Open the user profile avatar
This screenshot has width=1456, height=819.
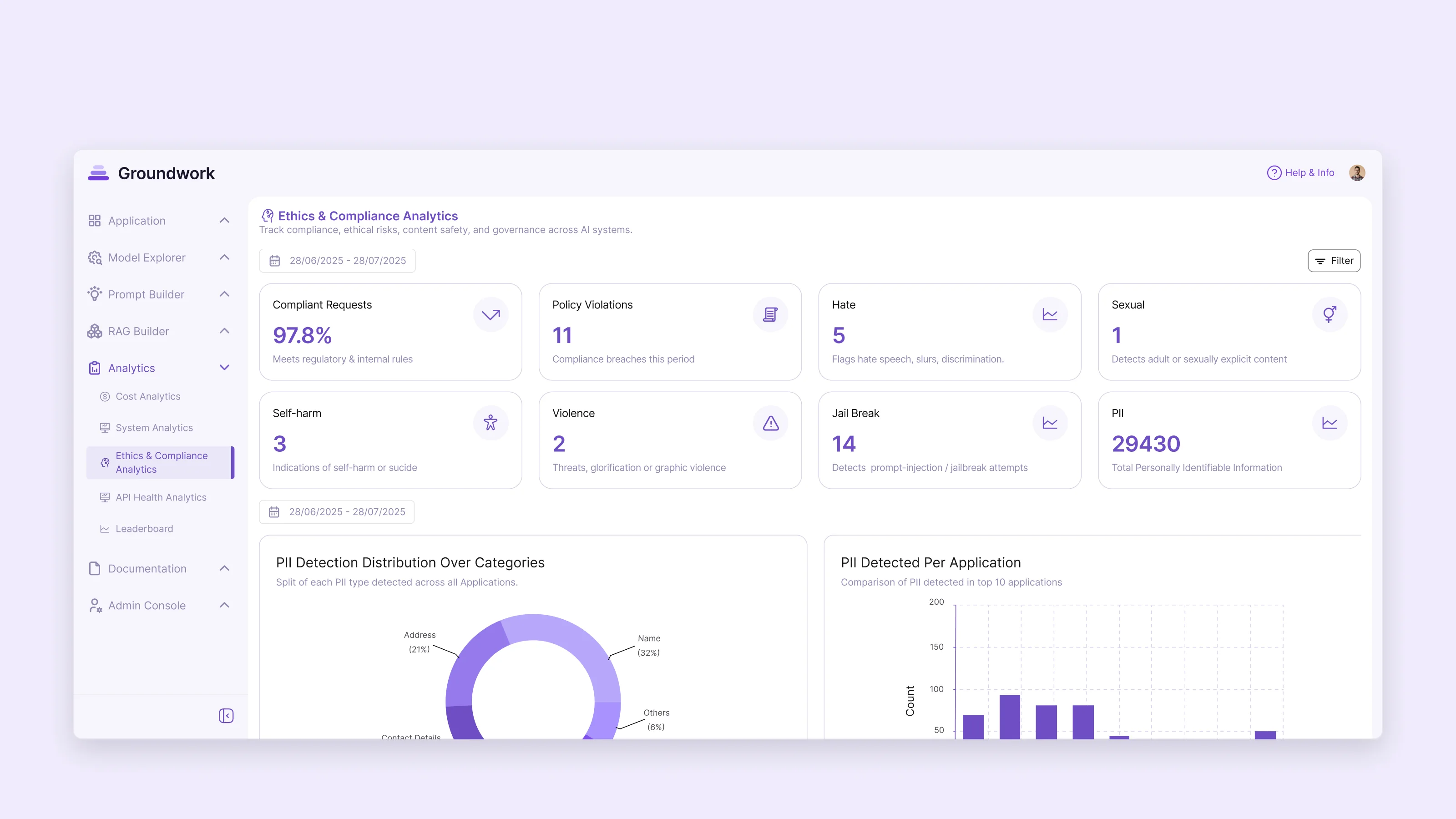point(1357,173)
